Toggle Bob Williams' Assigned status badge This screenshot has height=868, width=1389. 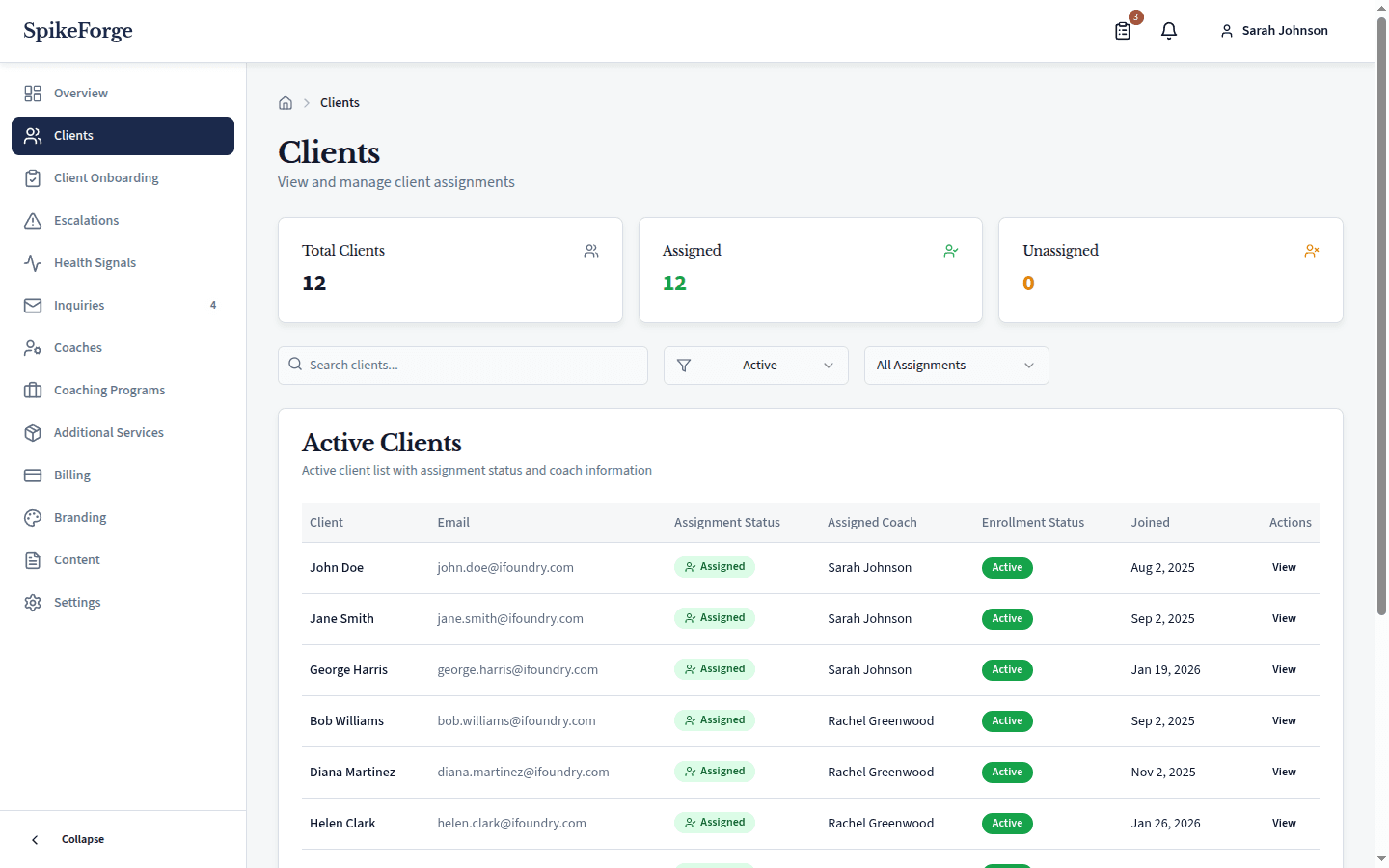click(715, 719)
